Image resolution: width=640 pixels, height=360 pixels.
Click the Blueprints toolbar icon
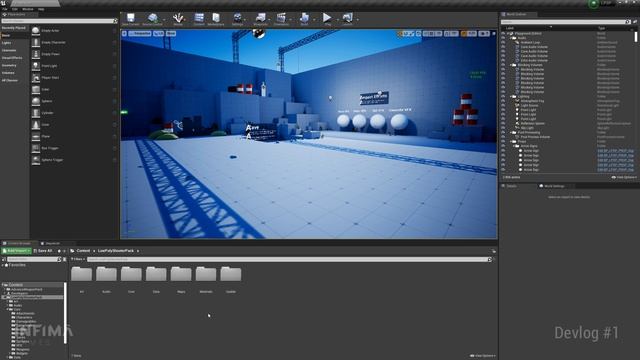(x=260, y=19)
